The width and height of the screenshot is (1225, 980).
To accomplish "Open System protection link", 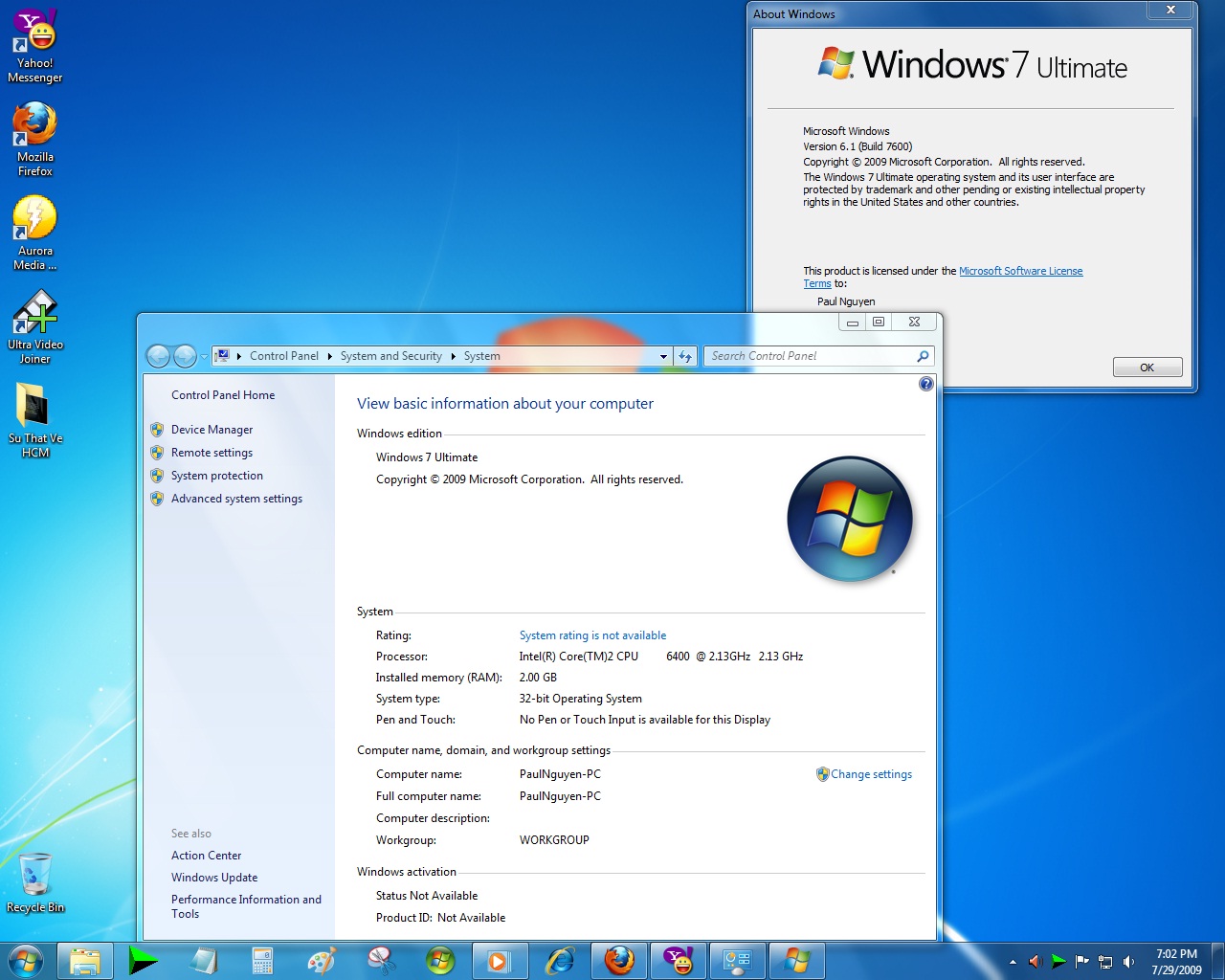I will pos(216,476).
